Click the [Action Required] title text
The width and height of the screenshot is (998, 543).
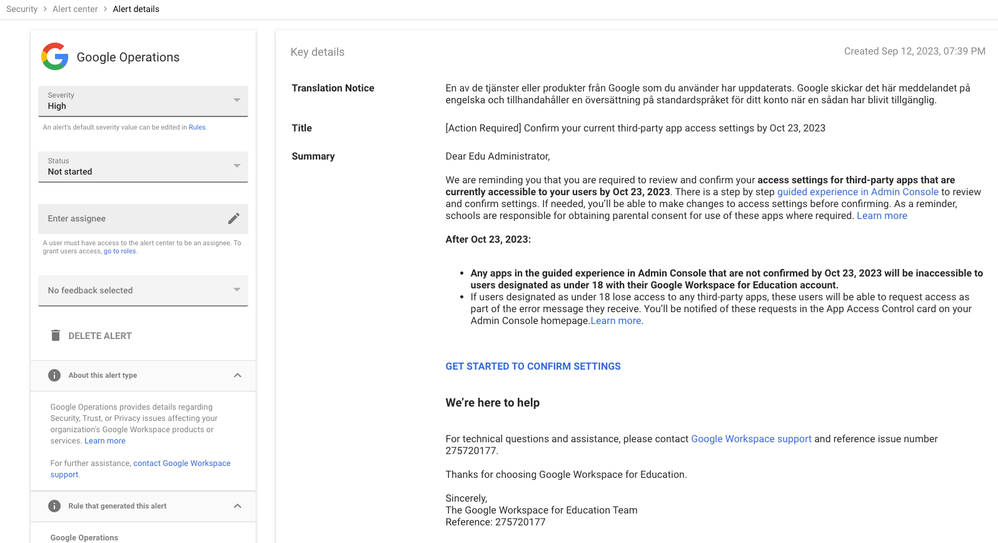pos(635,128)
